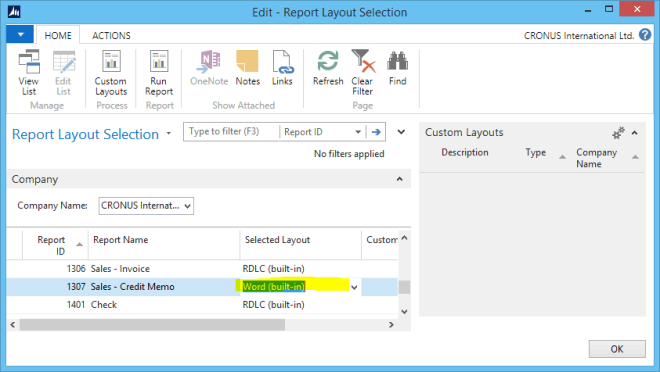Viewport: 660px width, 372px height.
Task: Sort Custom Layouts by Company Name column
Action: point(596,158)
